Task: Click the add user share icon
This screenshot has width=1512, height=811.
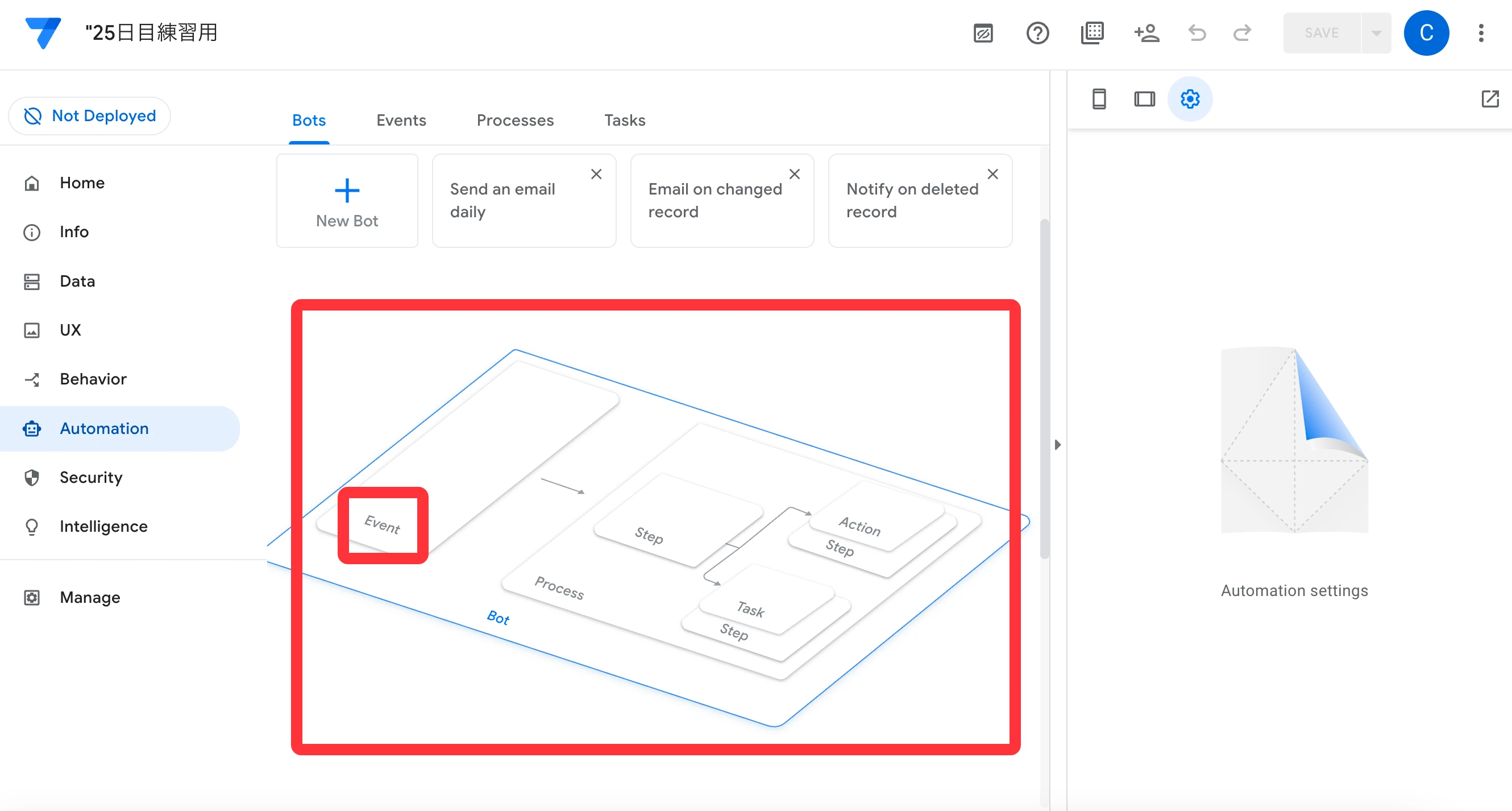Action: click(1146, 33)
